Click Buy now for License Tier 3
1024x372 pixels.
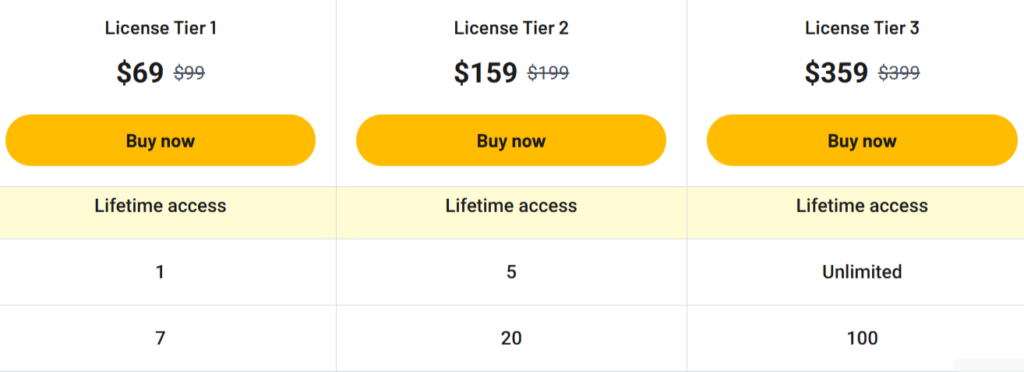[x=862, y=140]
